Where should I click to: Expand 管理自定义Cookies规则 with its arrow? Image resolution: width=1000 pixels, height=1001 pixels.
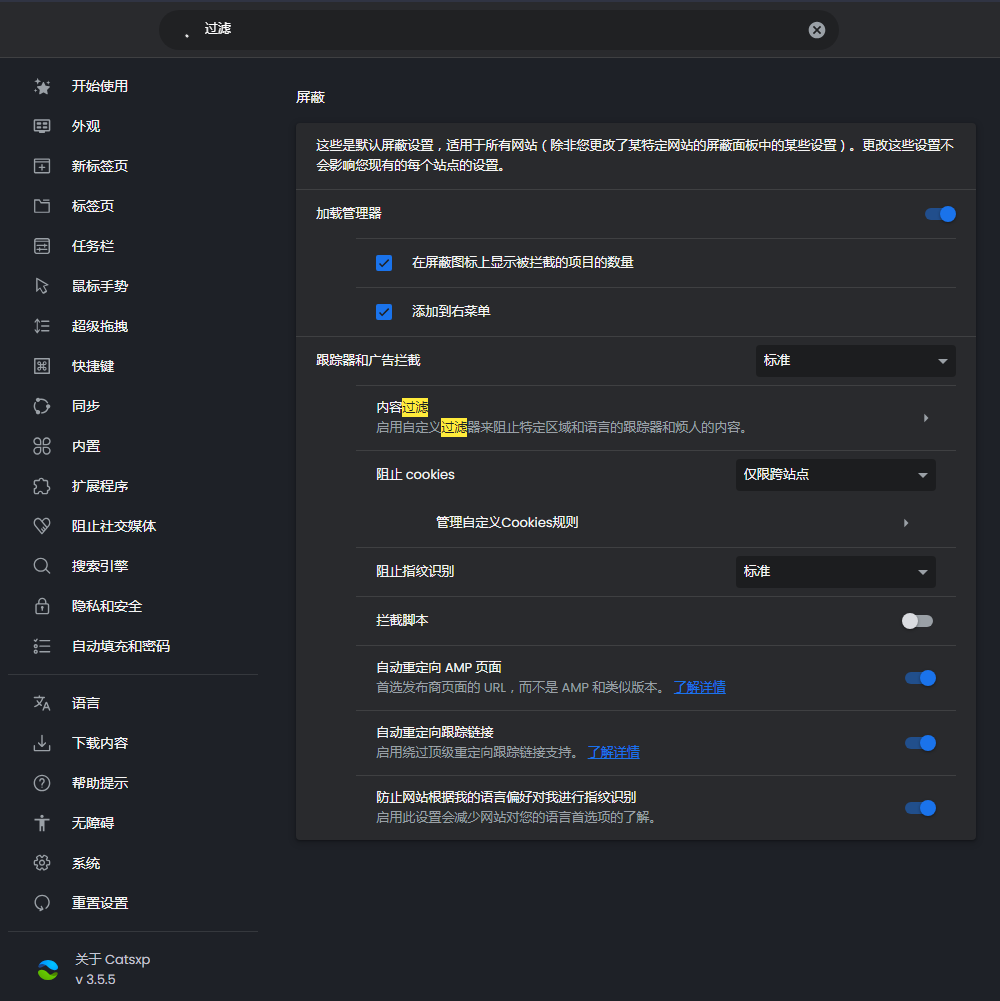tap(906, 523)
